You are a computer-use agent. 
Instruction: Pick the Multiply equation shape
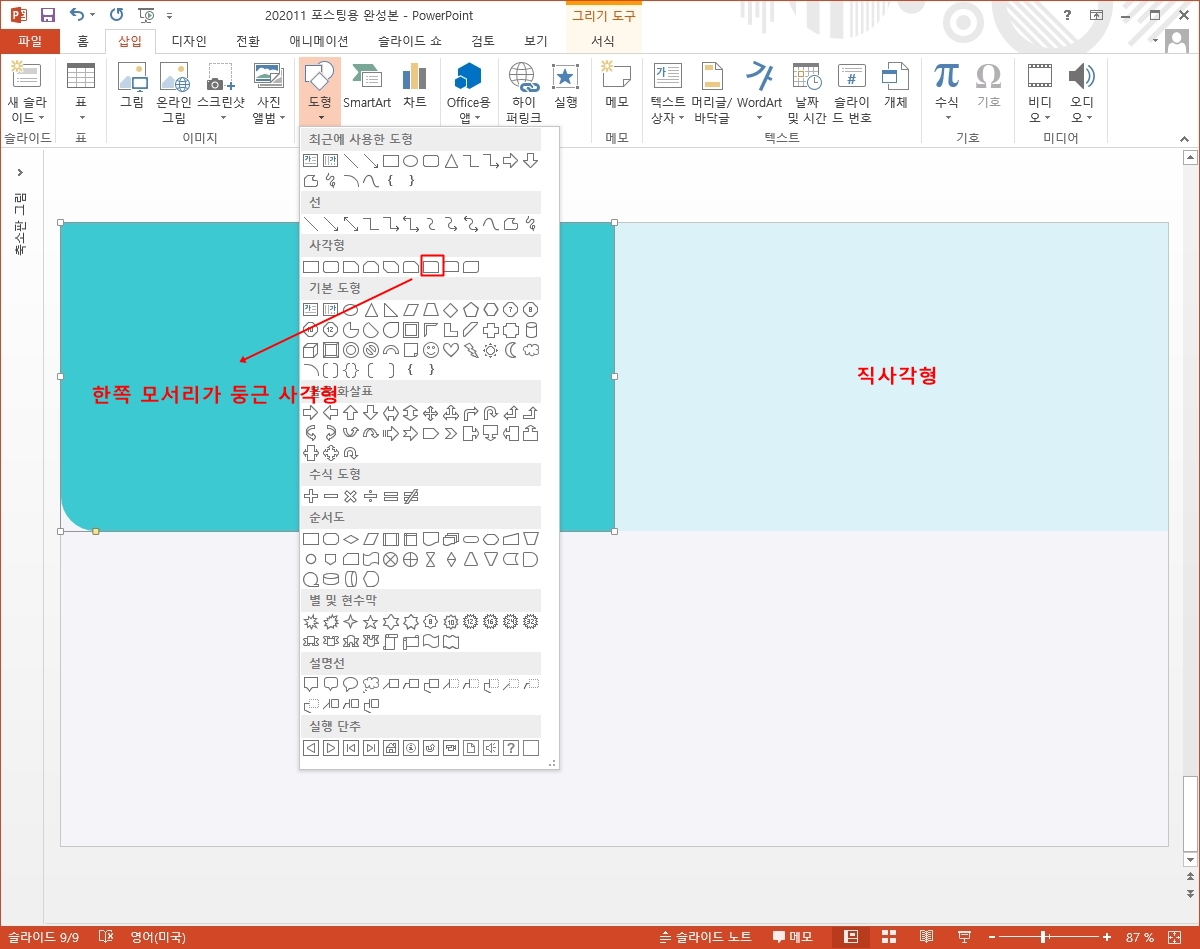click(x=350, y=496)
